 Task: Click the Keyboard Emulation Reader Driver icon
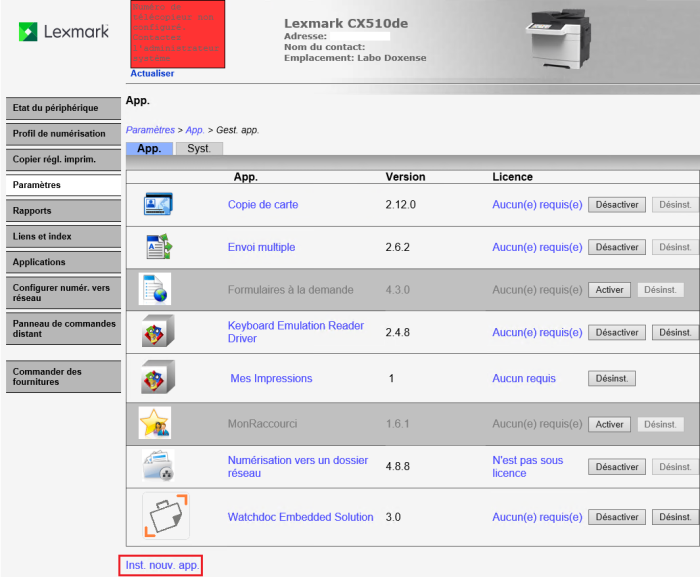tap(157, 332)
